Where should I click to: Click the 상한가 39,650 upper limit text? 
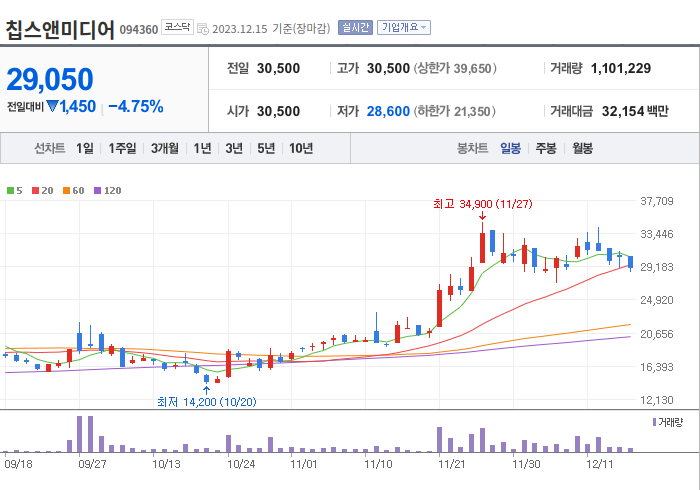(455, 68)
